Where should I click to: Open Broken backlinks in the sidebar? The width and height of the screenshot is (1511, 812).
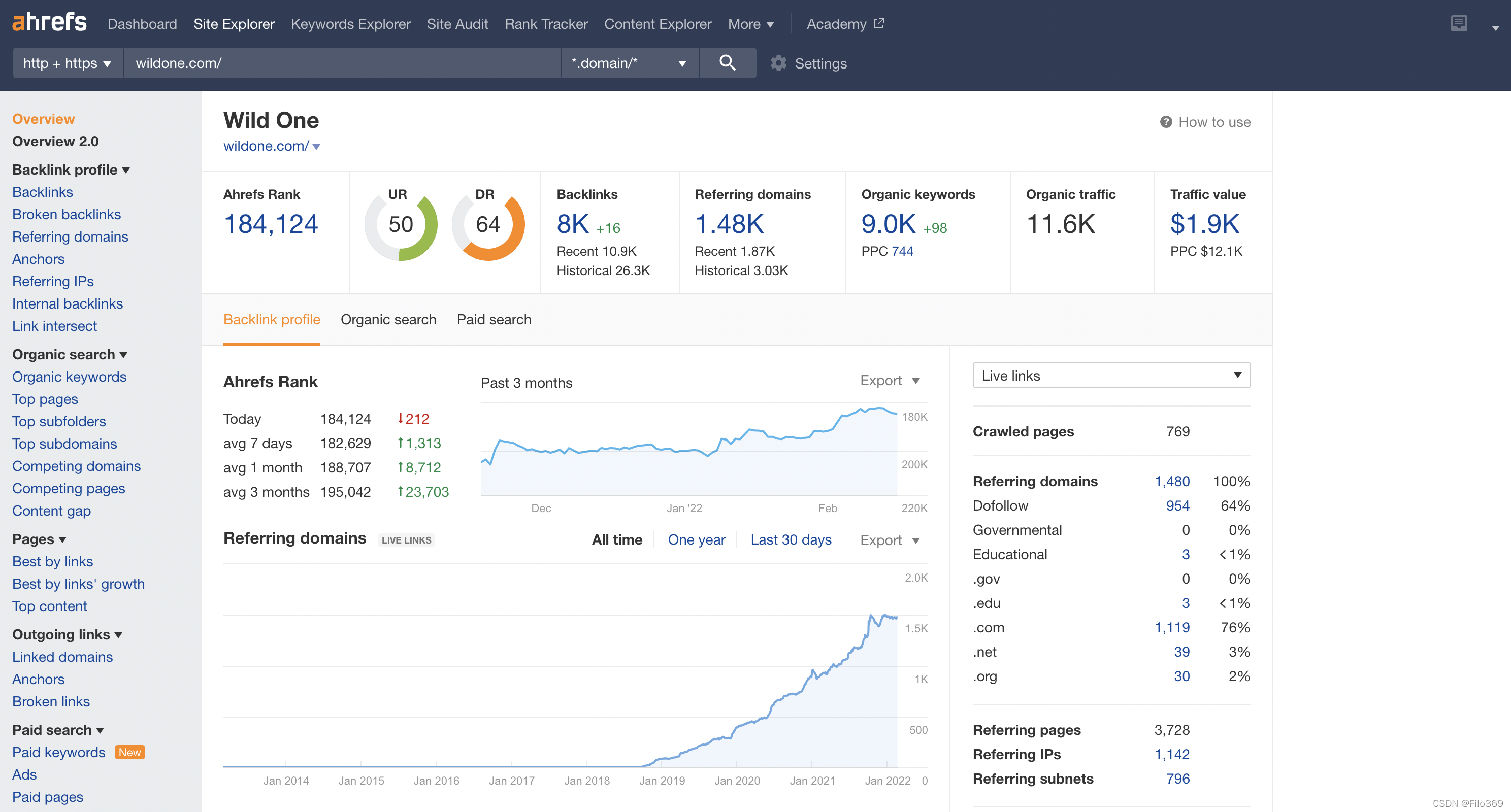click(67, 214)
